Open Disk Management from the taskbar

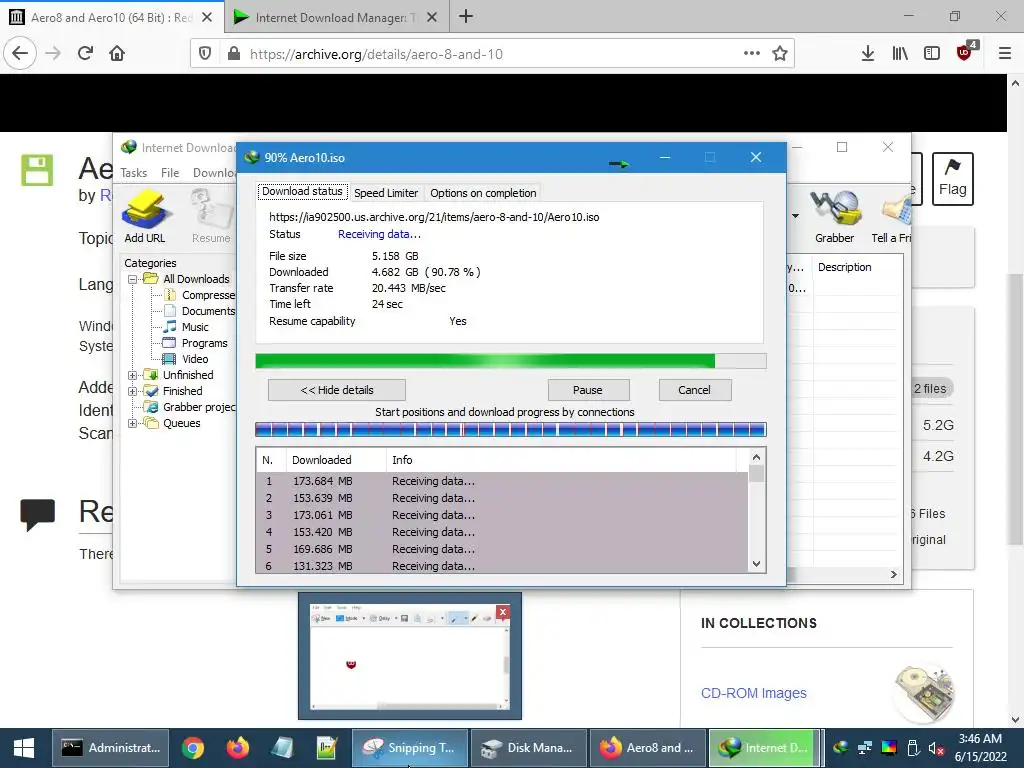coord(528,748)
